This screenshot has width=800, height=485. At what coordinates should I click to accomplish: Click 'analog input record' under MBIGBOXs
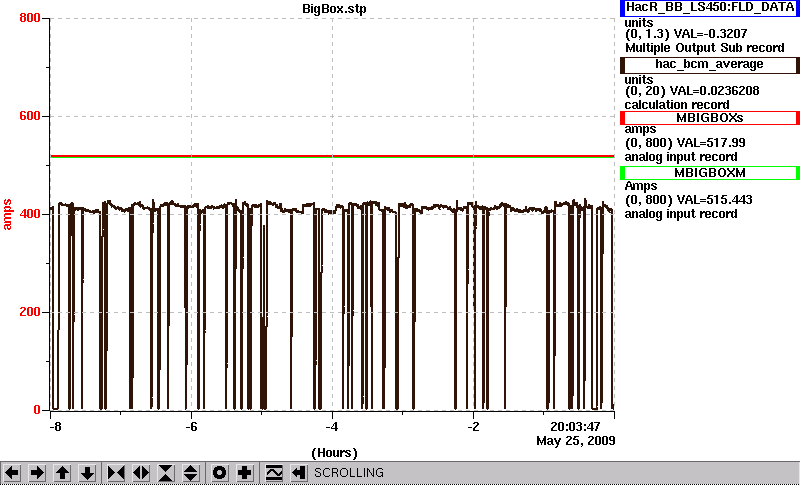[x=681, y=157]
